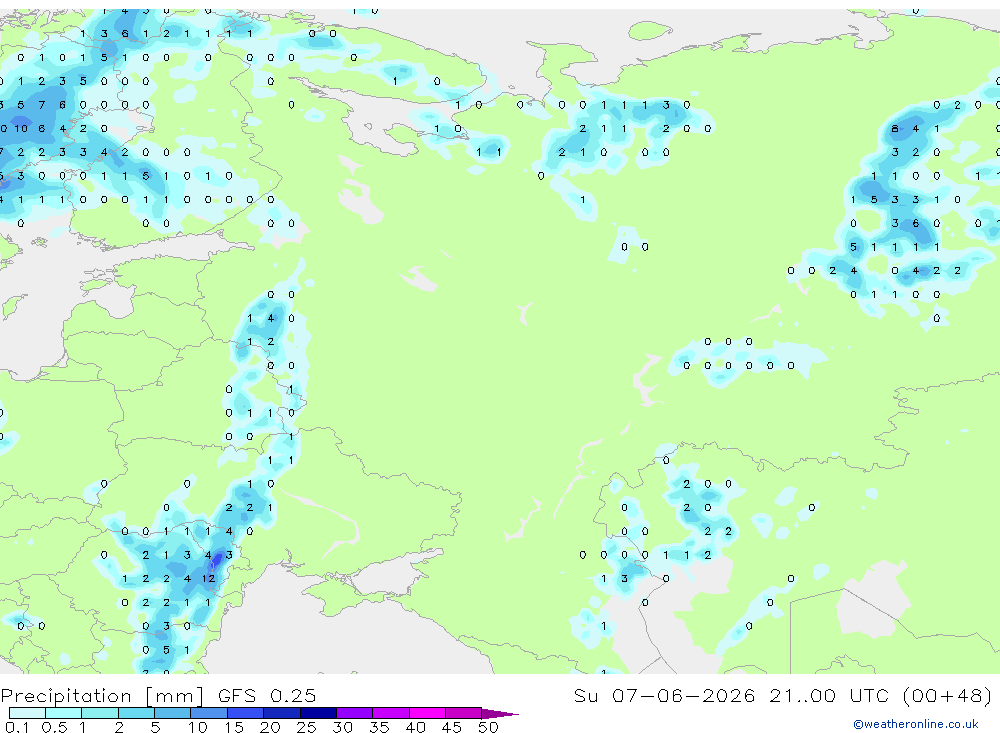This screenshot has height=733, width=1000.
Task: Pick the legend color between 10 and 15
Action: tap(209, 713)
